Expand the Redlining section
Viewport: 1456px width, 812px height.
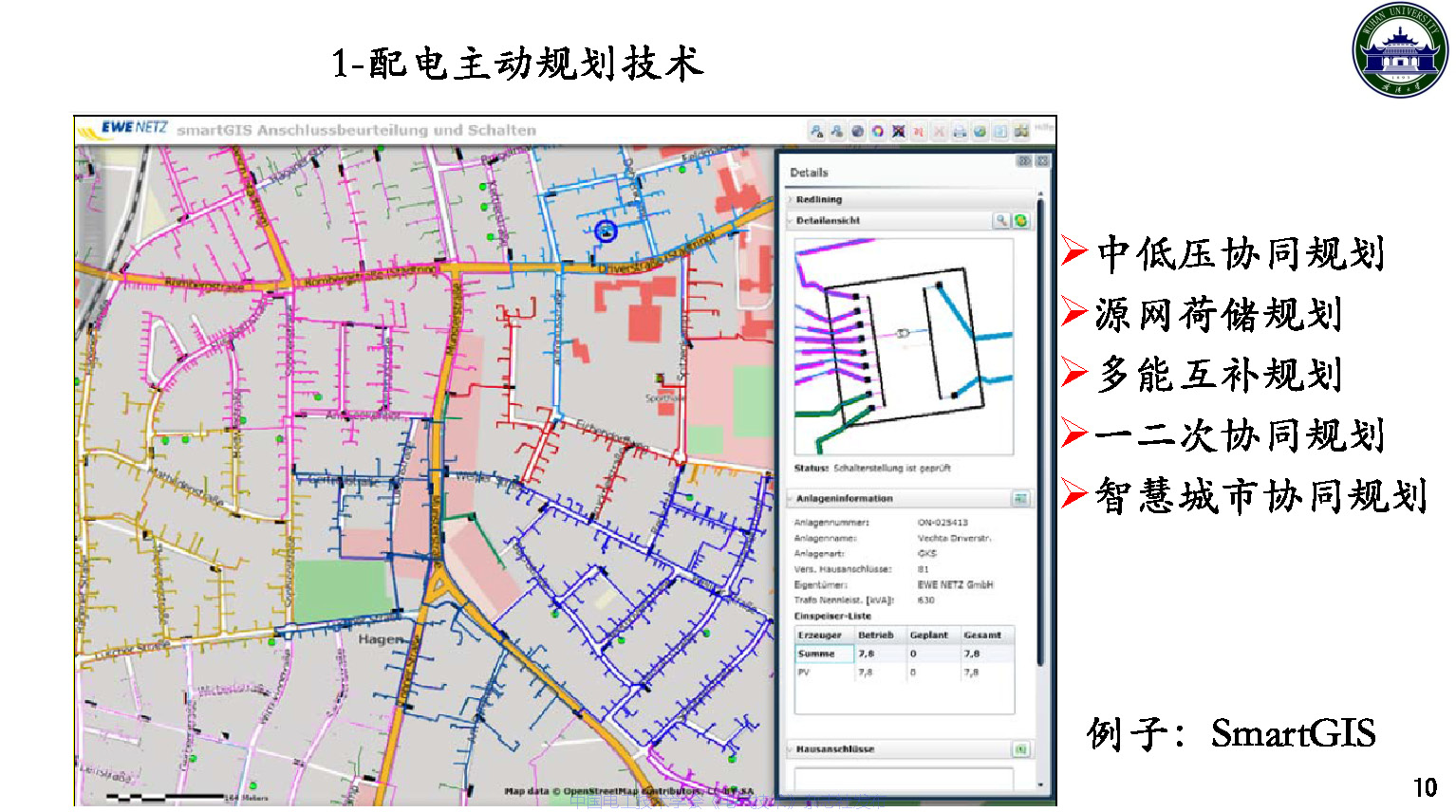click(909, 199)
